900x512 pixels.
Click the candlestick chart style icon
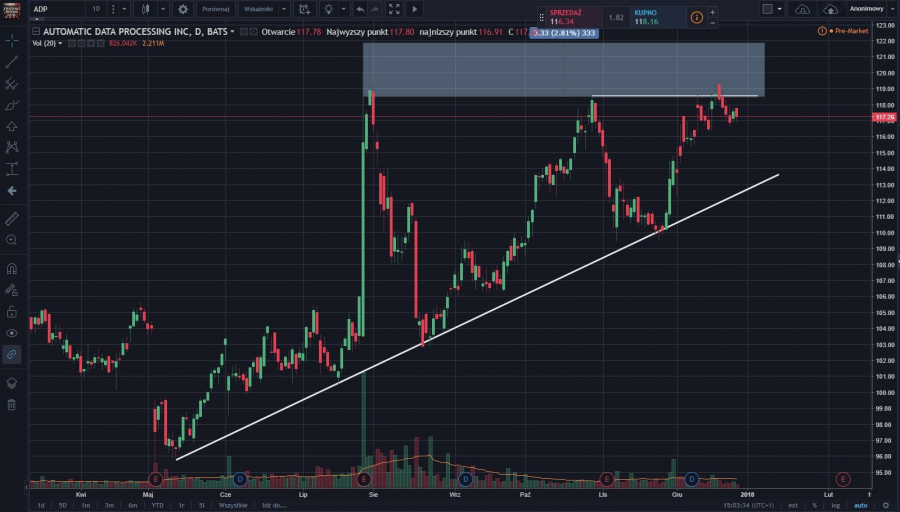point(146,9)
